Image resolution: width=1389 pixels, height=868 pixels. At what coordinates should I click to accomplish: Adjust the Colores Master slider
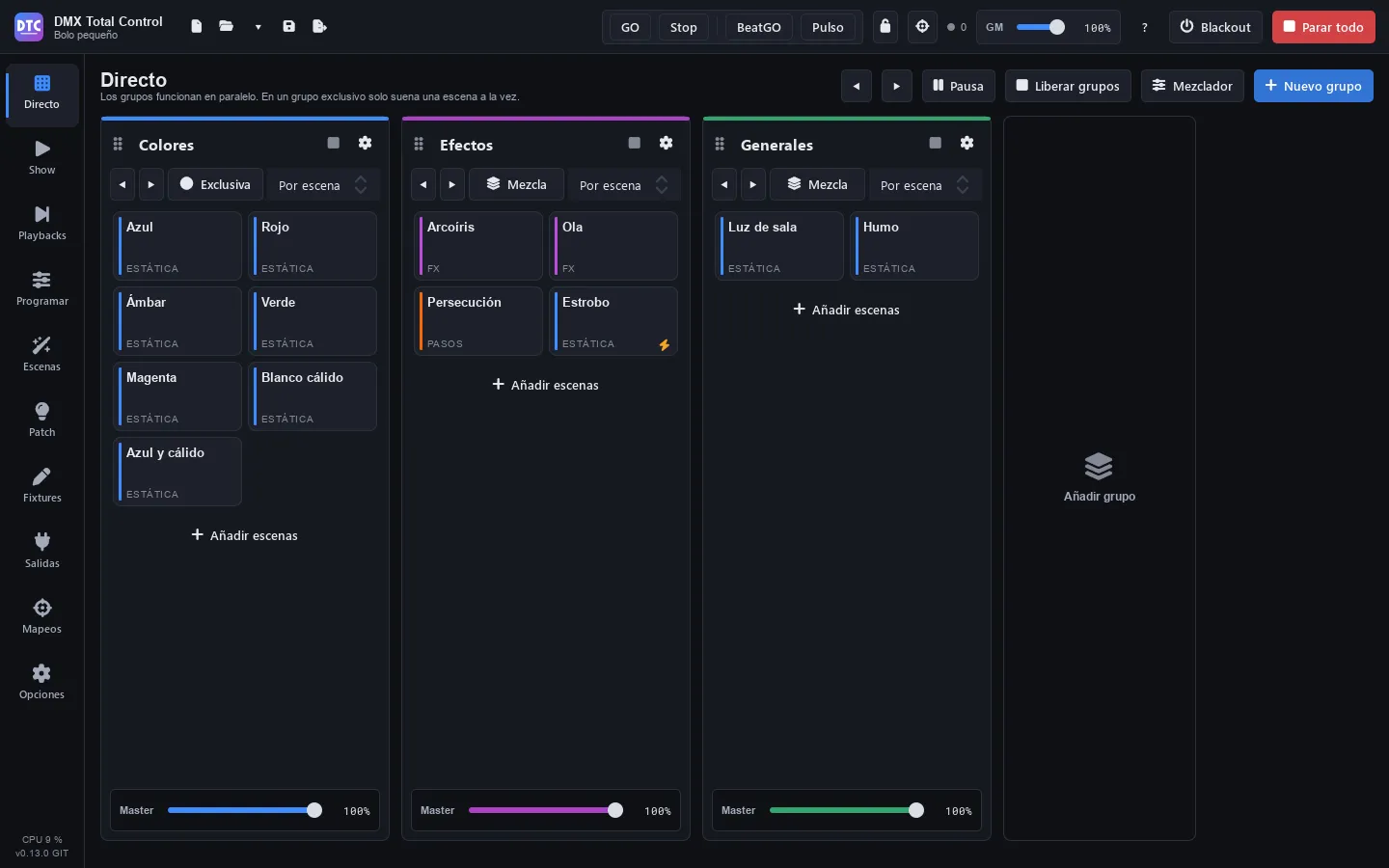[x=245, y=810]
